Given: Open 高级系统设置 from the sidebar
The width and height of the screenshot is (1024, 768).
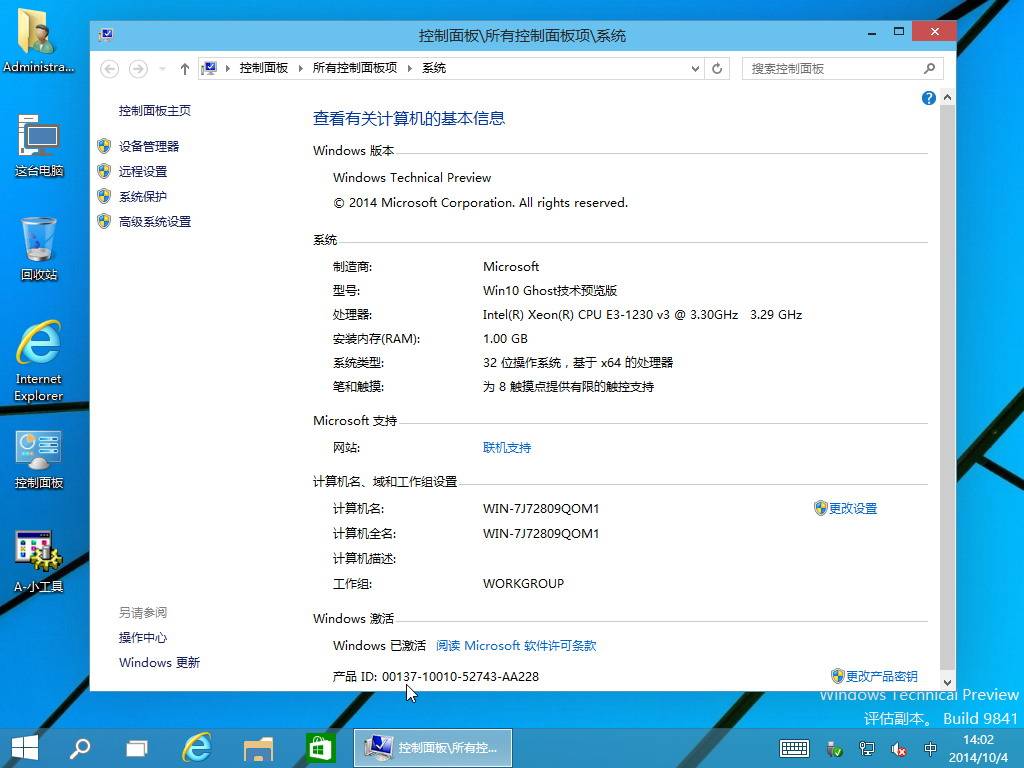Looking at the screenshot, I should (155, 222).
